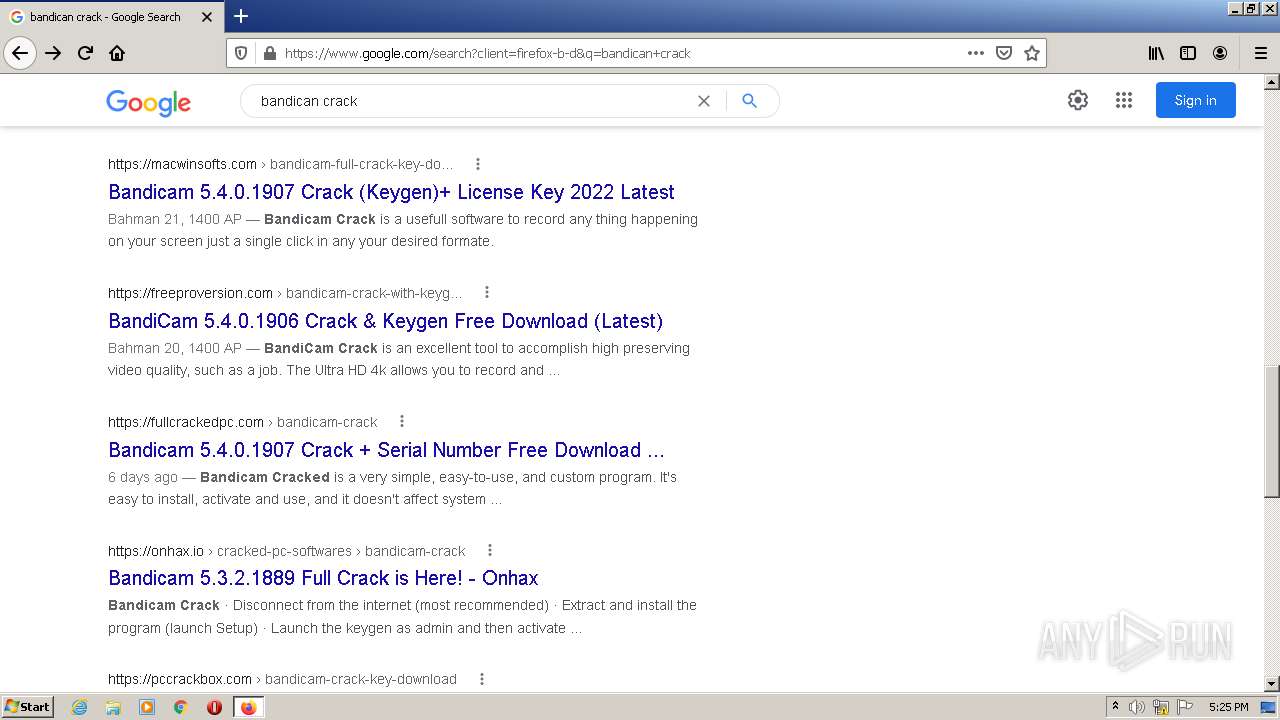The width and height of the screenshot is (1280, 720).
Task: Click the fullcrackedpc.com URL text
Action: click(x=186, y=422)
